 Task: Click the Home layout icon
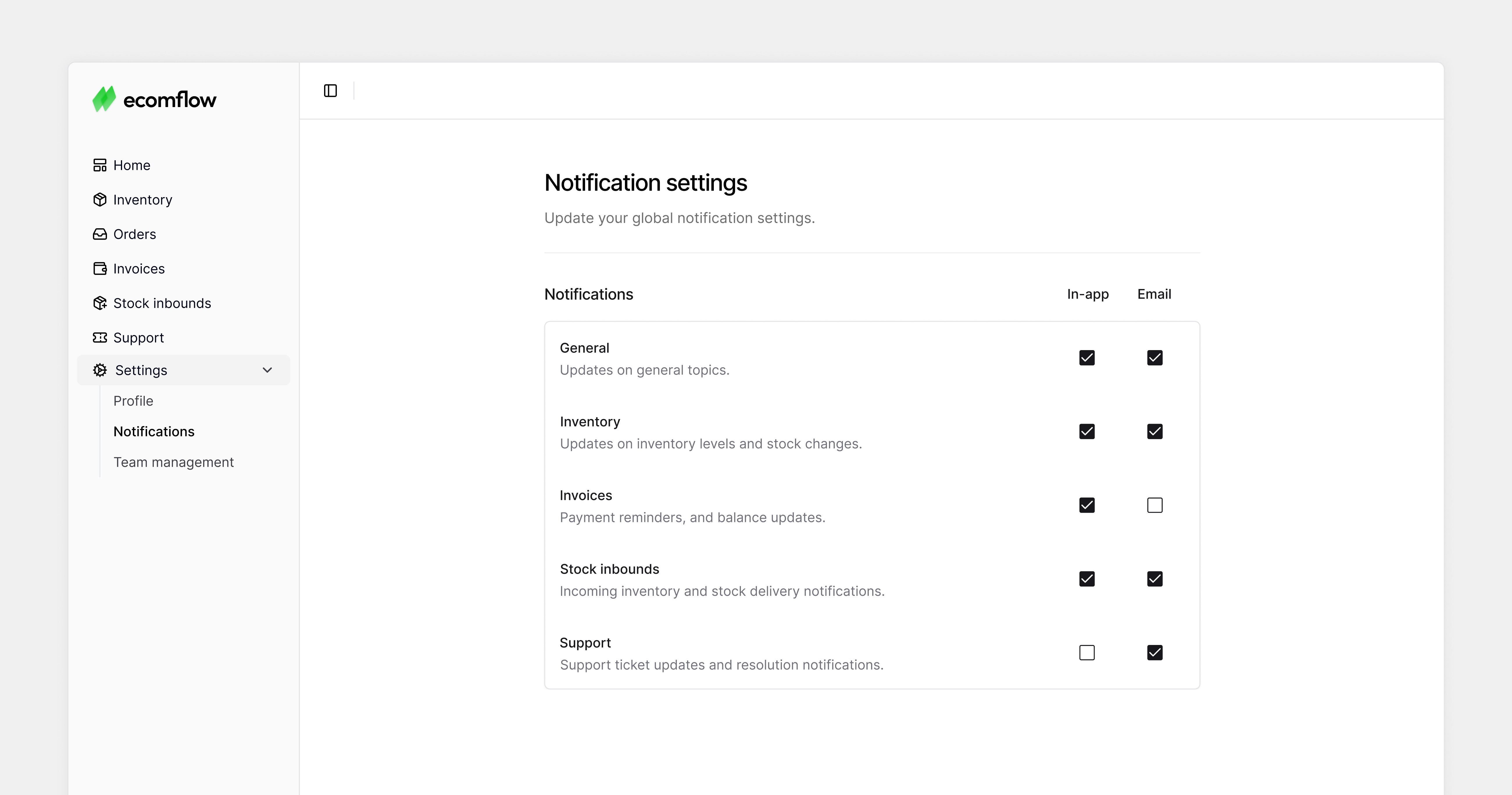pyautogui.click(x=100, y=165)
